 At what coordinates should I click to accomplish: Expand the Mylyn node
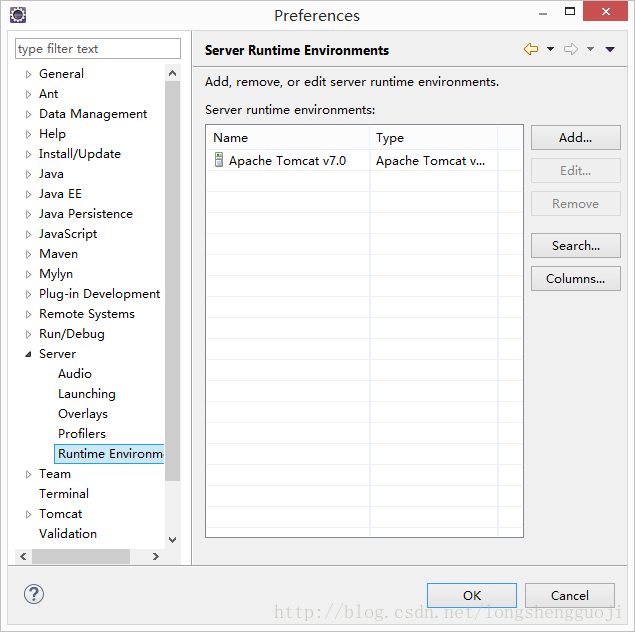click(28, 274)
